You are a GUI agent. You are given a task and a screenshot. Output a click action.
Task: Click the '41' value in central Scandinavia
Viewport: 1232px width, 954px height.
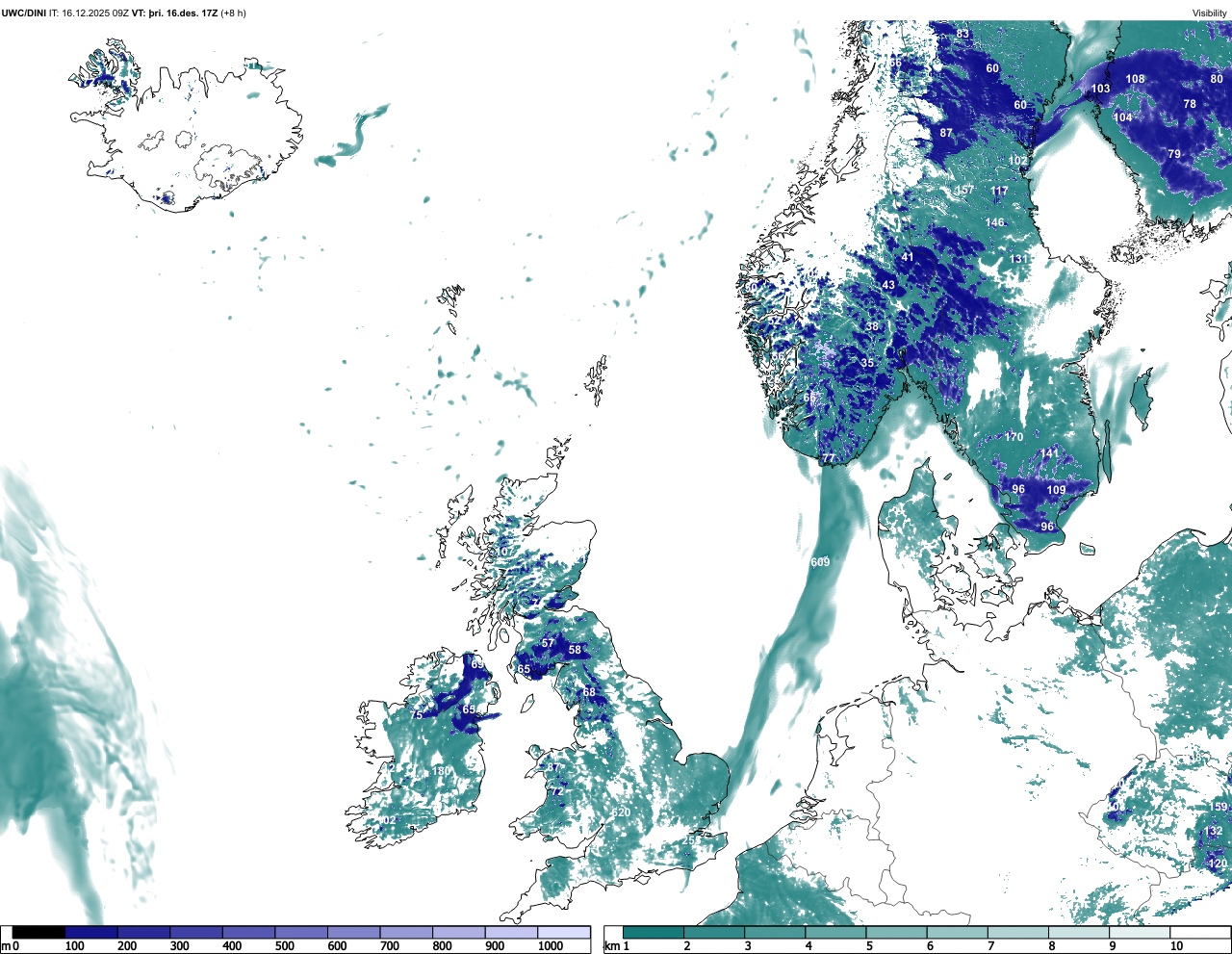[908, 257]
